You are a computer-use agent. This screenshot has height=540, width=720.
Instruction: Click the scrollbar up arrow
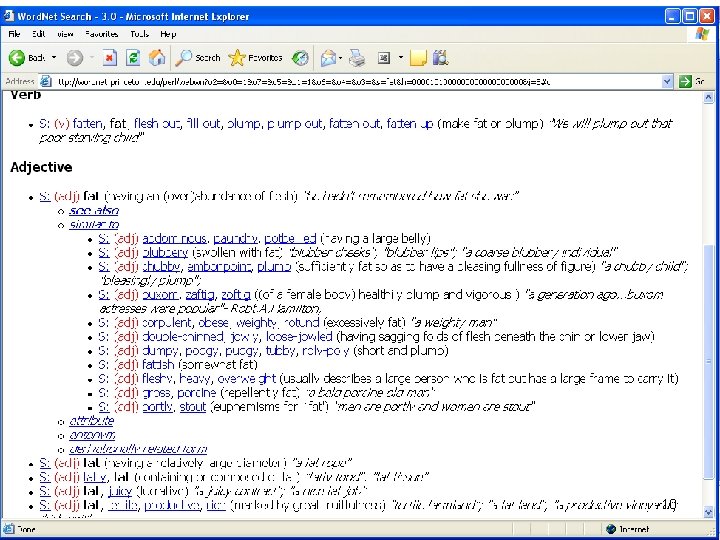click(x=708, y=97)
